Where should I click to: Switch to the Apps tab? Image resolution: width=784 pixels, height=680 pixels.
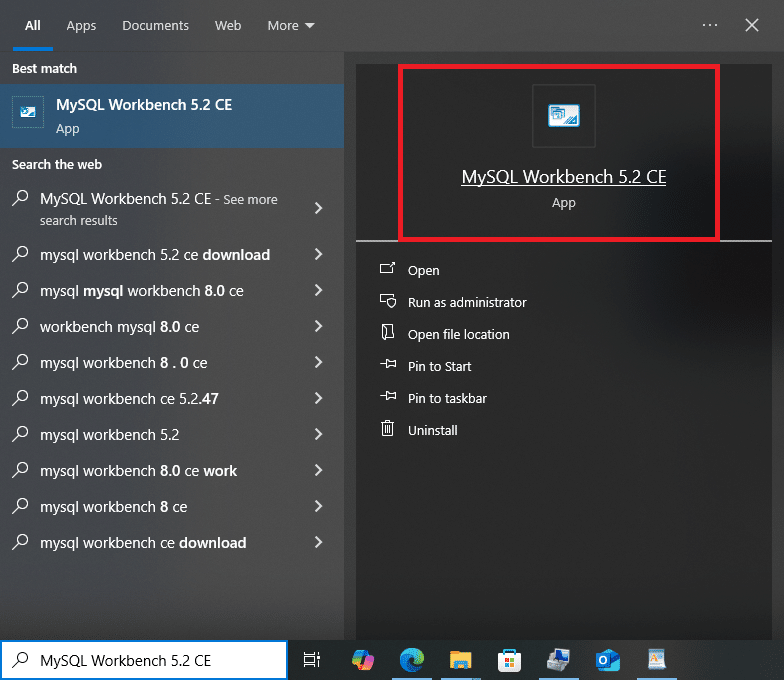click(x=81, y=26)
